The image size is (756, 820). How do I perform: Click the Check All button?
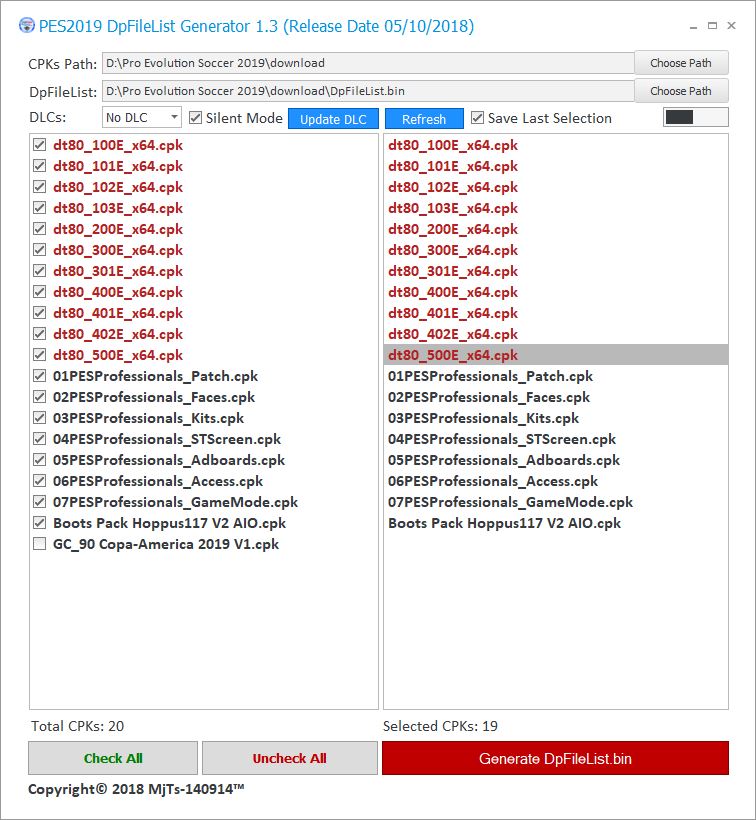pyautogui.click(x=113, y=758)
